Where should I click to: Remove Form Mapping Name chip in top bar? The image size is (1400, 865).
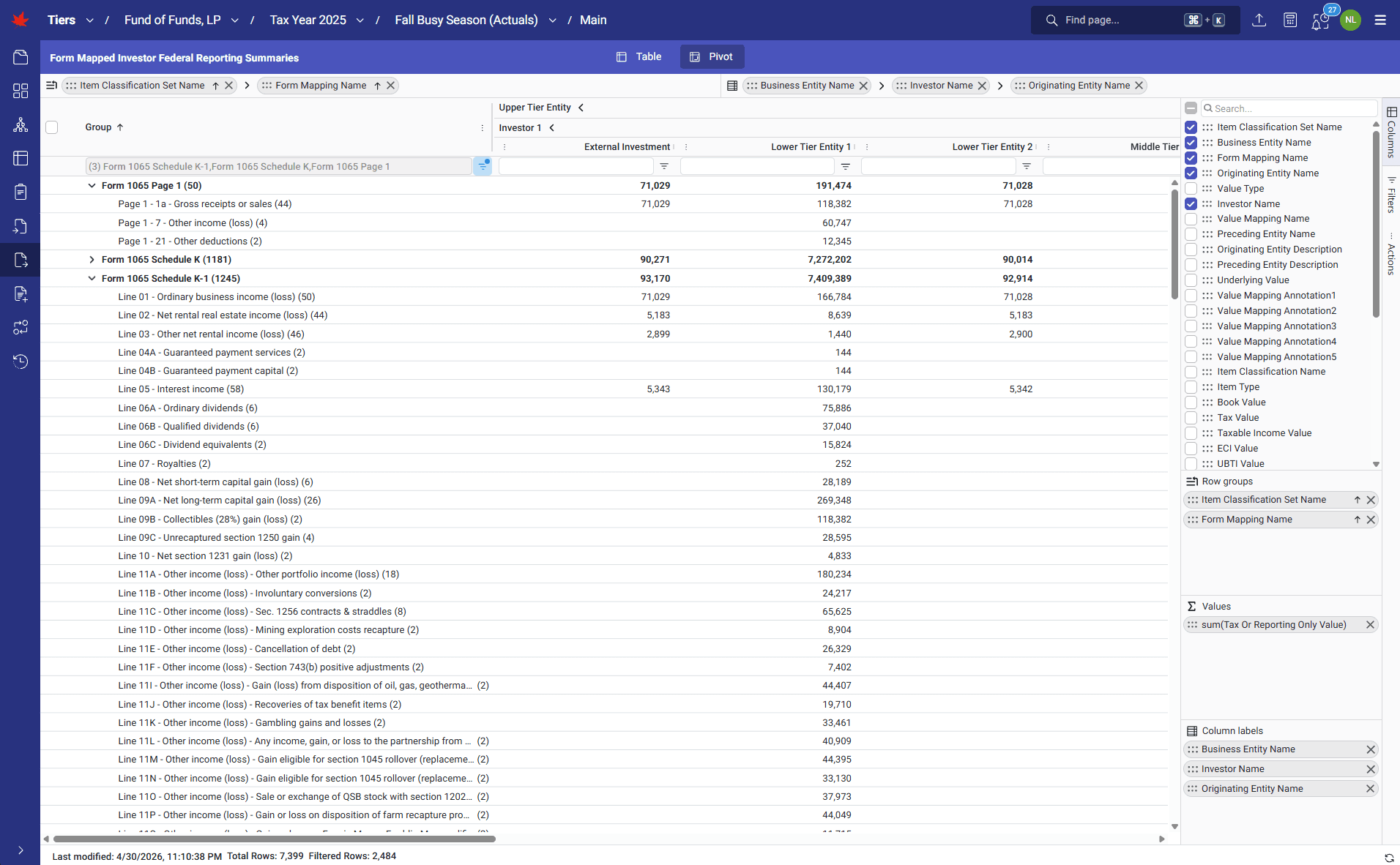pyautogui.click(x=391, y=86)
